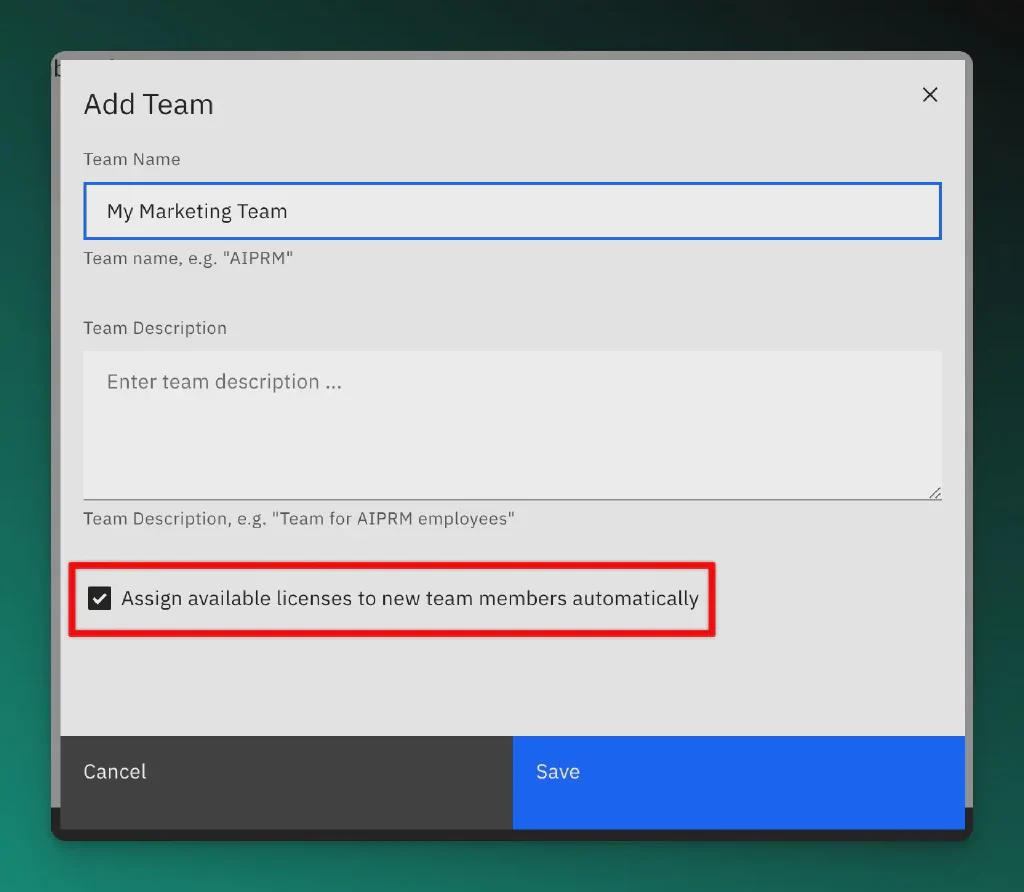Toggle the automatic license assignment checkbox

point(99,599)
